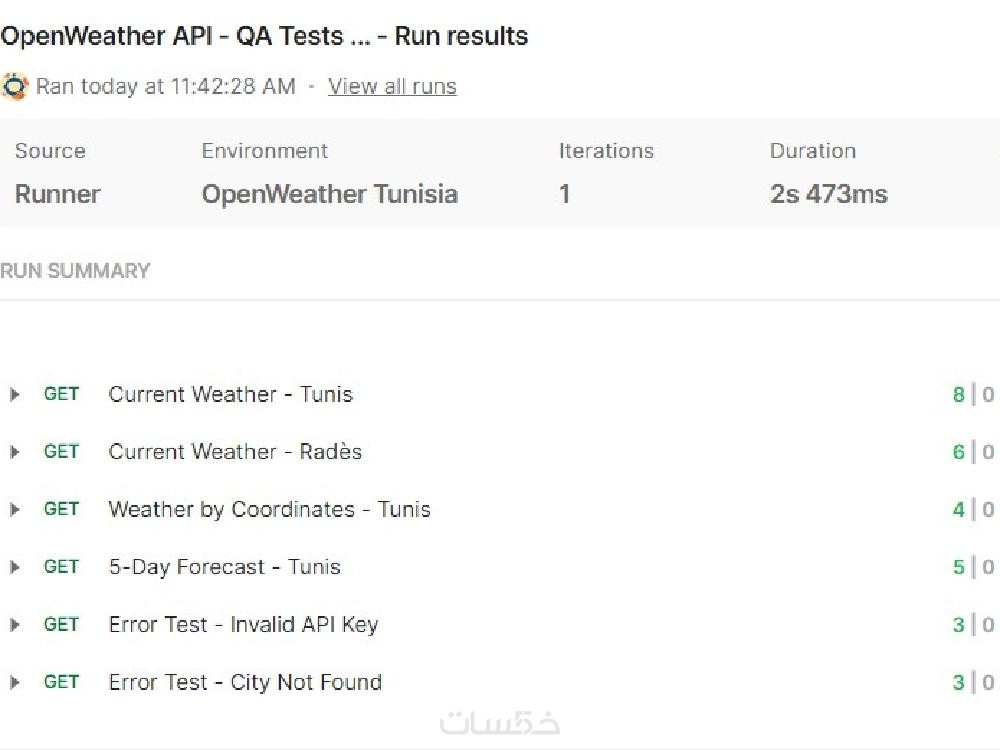Select the Current Weather - Radès request name
The image size is (1000, 750).
click(x=235, y=452)
